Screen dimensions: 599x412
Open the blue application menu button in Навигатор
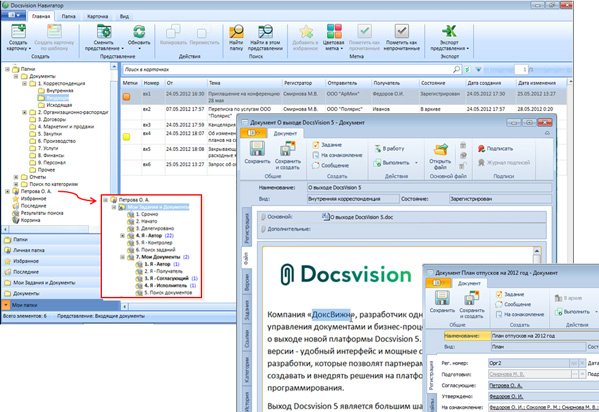tap(13, 15)
